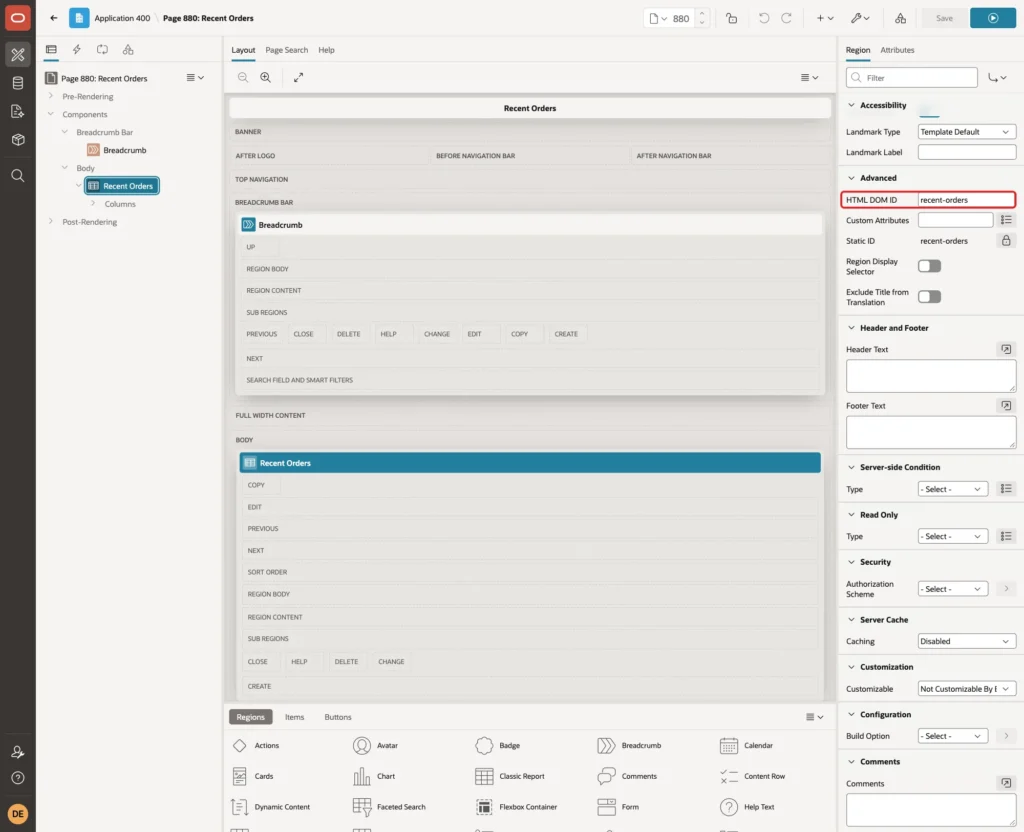Image resolution: width=1024 pixels, height=832 pixels.
Task: Open the App Builder icon in sidebar
Action: point(18,54)
